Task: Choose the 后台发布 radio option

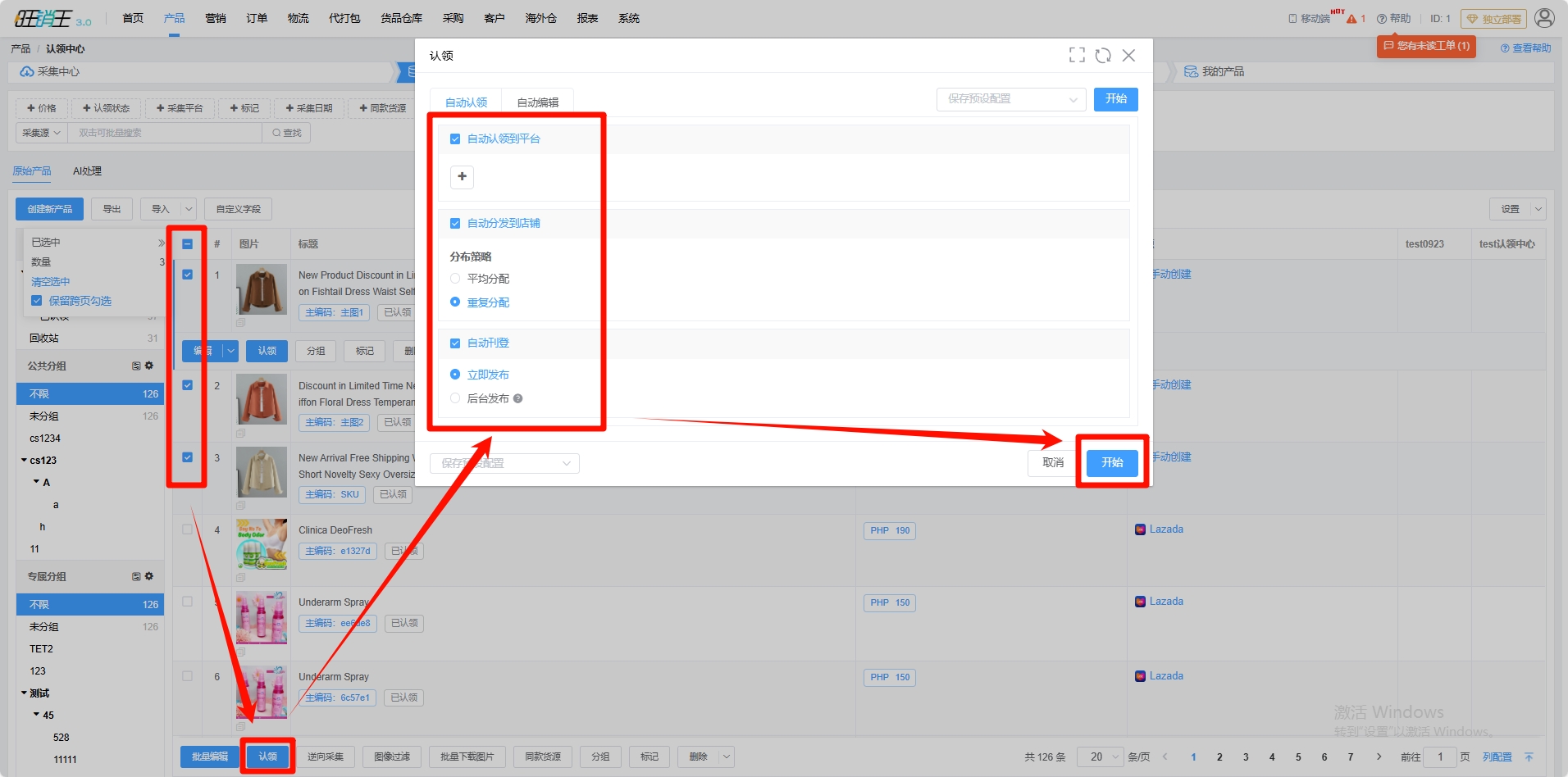Action: 455,398
